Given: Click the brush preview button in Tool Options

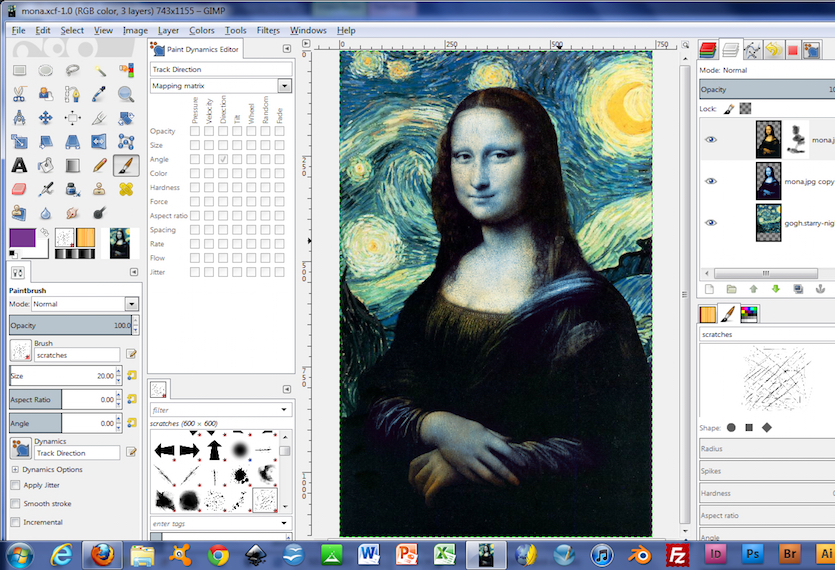Looking at the screenshot, I should (x=20, y=351).
